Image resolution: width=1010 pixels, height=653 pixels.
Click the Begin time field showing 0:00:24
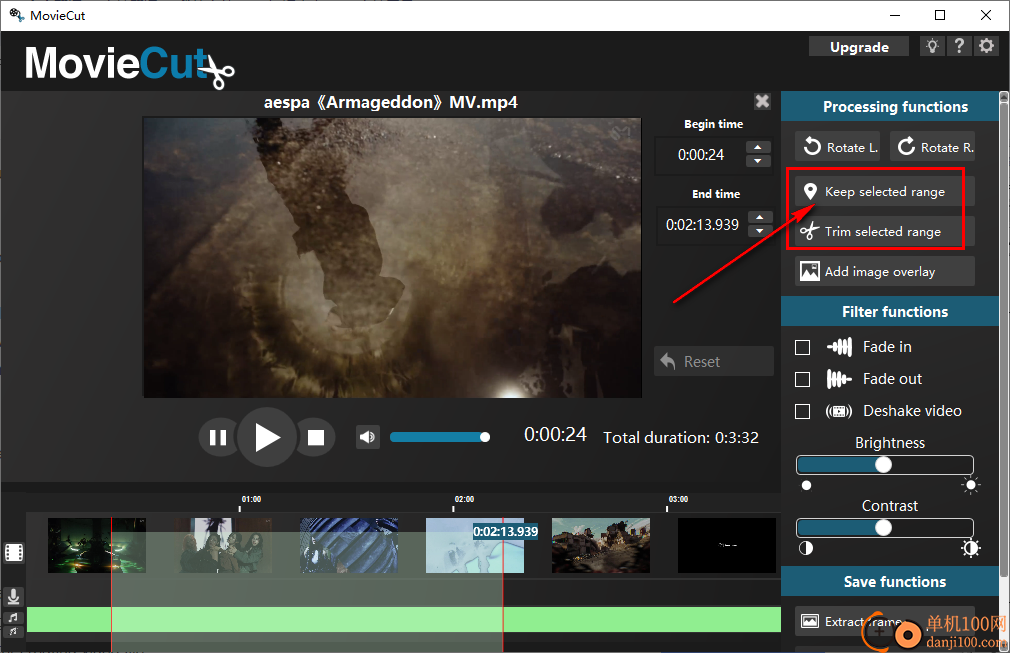coord(701,155)
